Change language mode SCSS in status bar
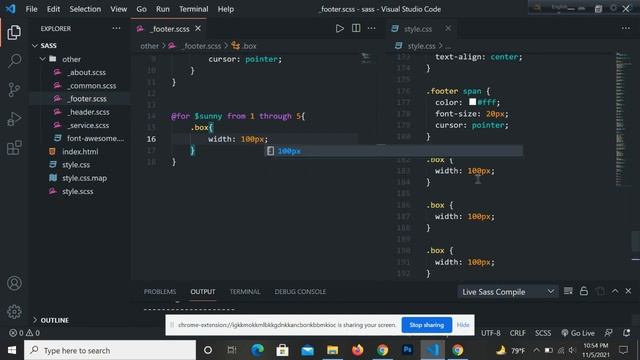The height and width of the screenshot is (360, 640). click(x=543, y=333)
